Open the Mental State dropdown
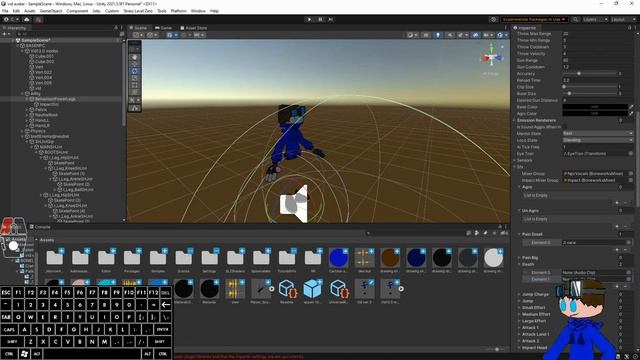The width and height of the screenshot is (640, 360). tap(598, 133)
